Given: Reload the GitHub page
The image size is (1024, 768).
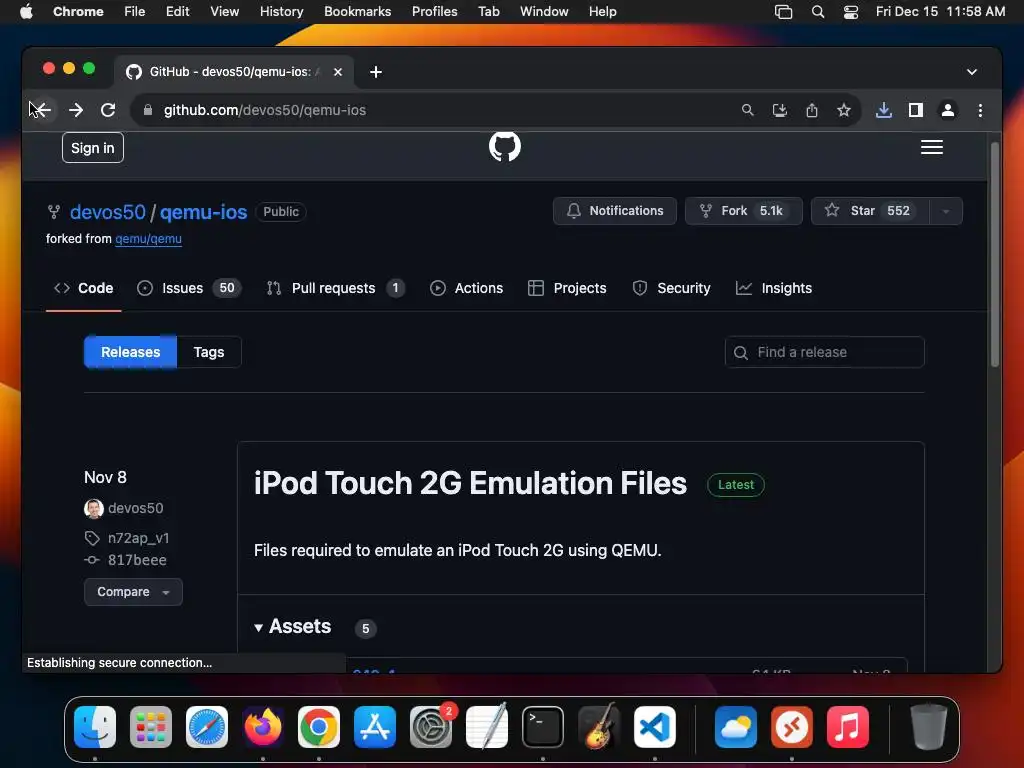Looking at the screenshot, I should pos(108,110).
